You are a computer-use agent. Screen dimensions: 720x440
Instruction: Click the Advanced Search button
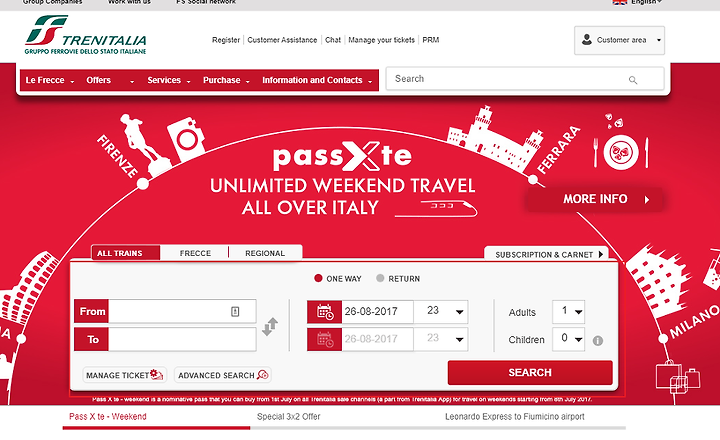pyautogui.click(x=223, y=375)
